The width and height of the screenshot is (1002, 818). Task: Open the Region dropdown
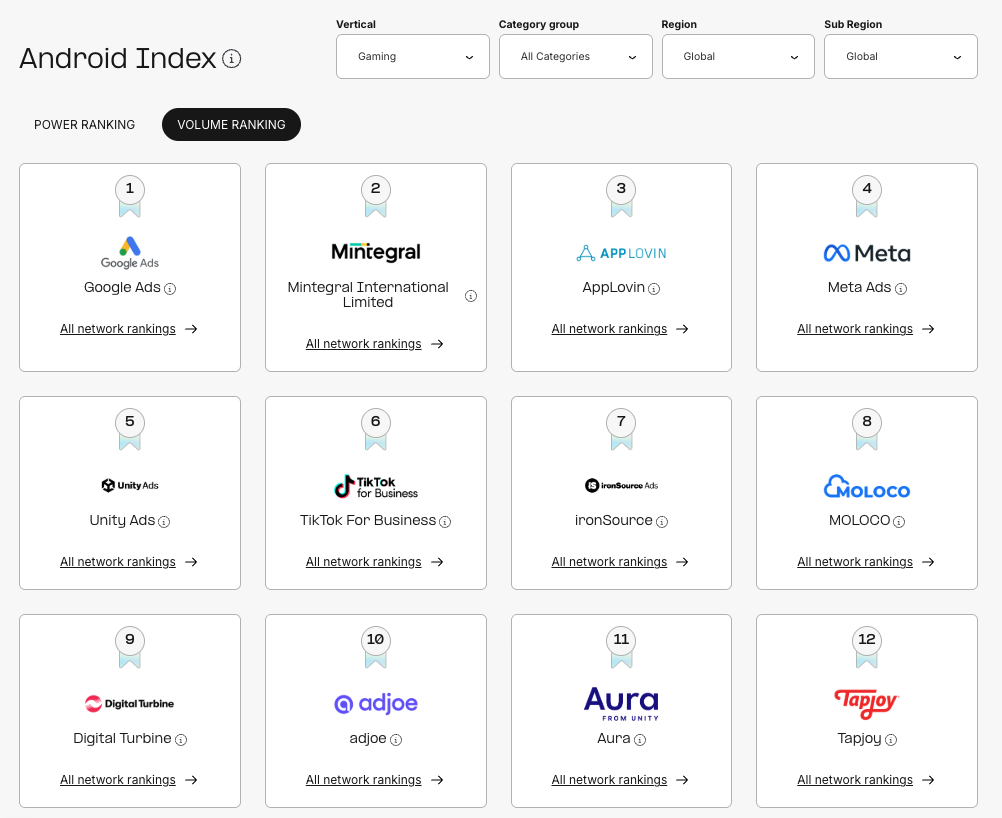tap(738, 57)
